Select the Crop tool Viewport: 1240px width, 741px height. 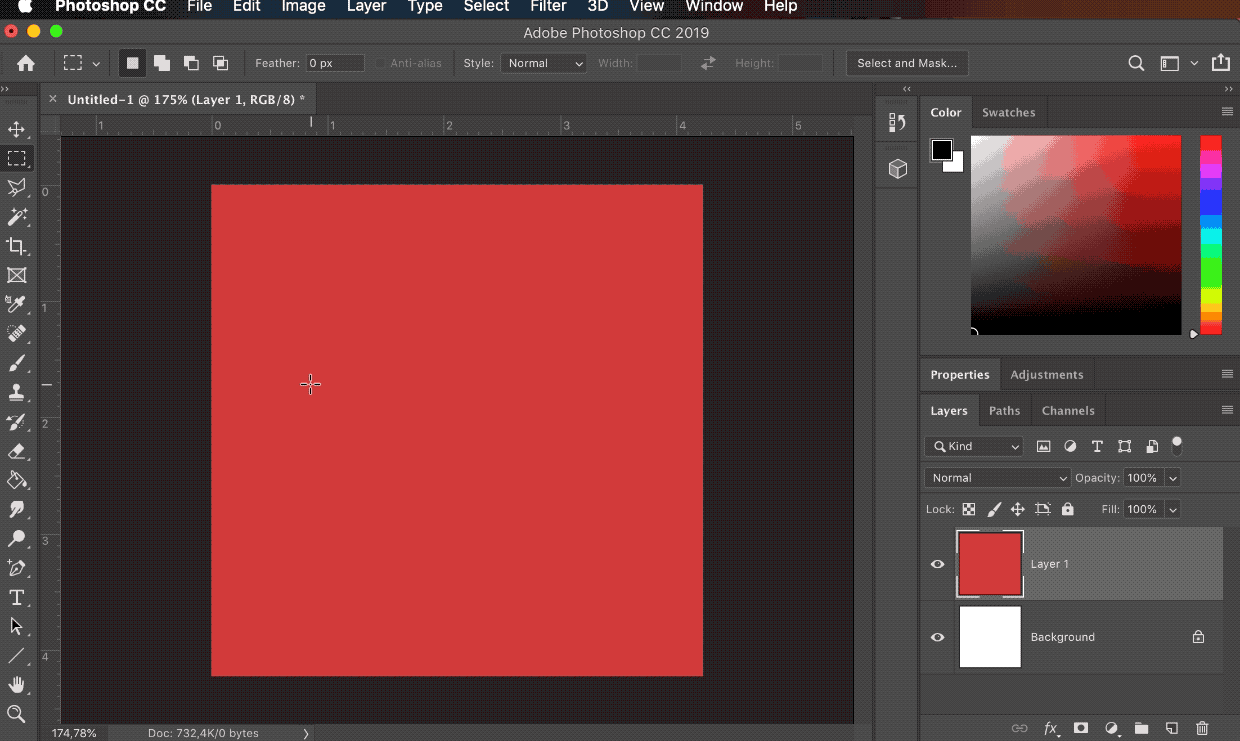(x=18, y=247)
